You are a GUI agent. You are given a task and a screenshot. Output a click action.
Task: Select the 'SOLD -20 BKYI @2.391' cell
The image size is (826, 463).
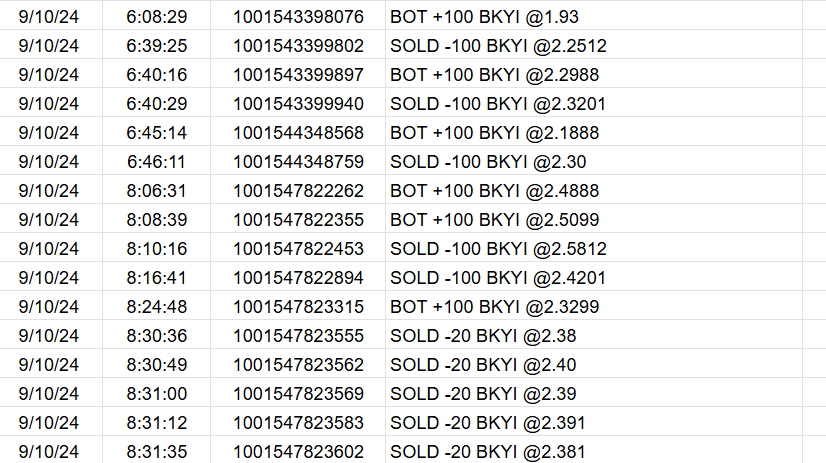(487, 423)
